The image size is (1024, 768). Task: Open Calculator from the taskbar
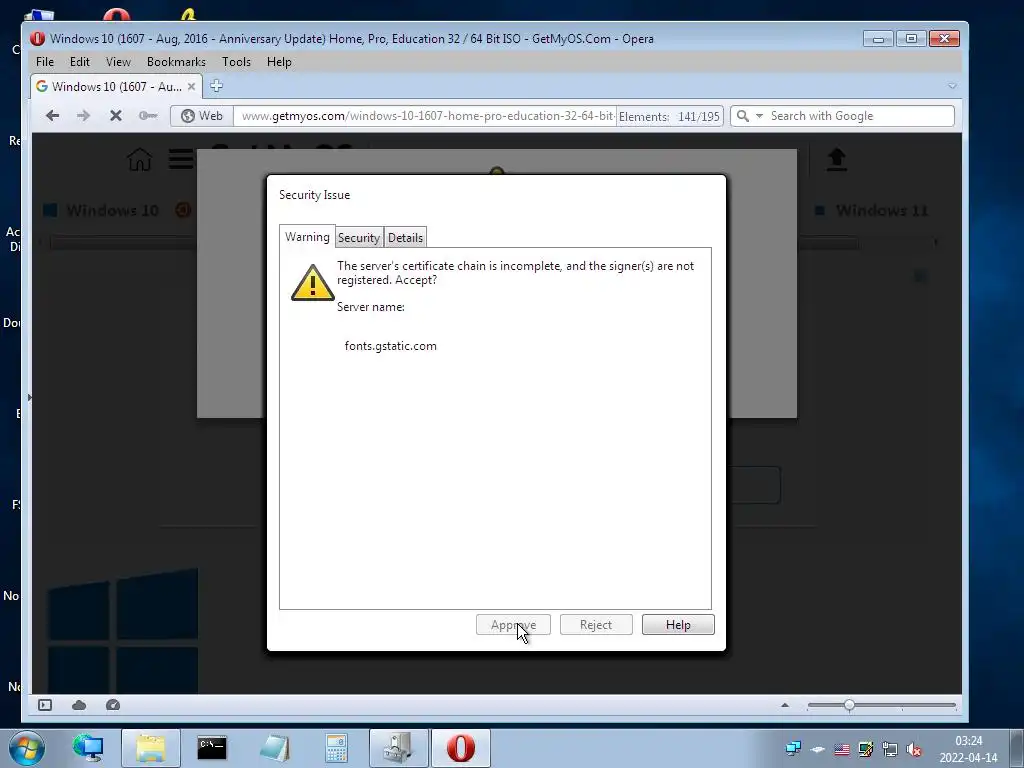[336, 748]
